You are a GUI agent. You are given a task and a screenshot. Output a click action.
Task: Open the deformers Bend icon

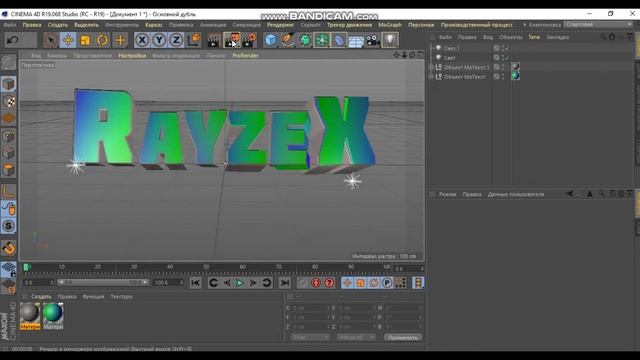(339, 40)
